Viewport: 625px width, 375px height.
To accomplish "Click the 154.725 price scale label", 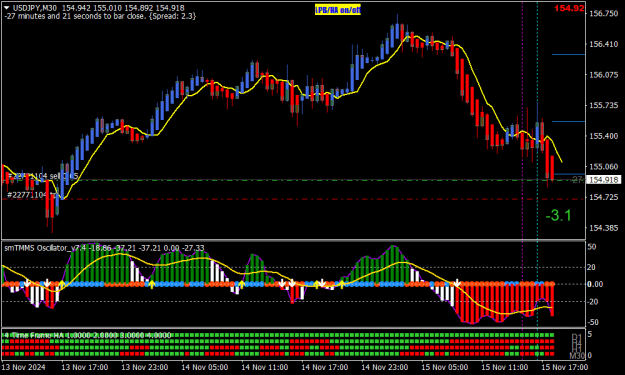I will click(603, 197).
